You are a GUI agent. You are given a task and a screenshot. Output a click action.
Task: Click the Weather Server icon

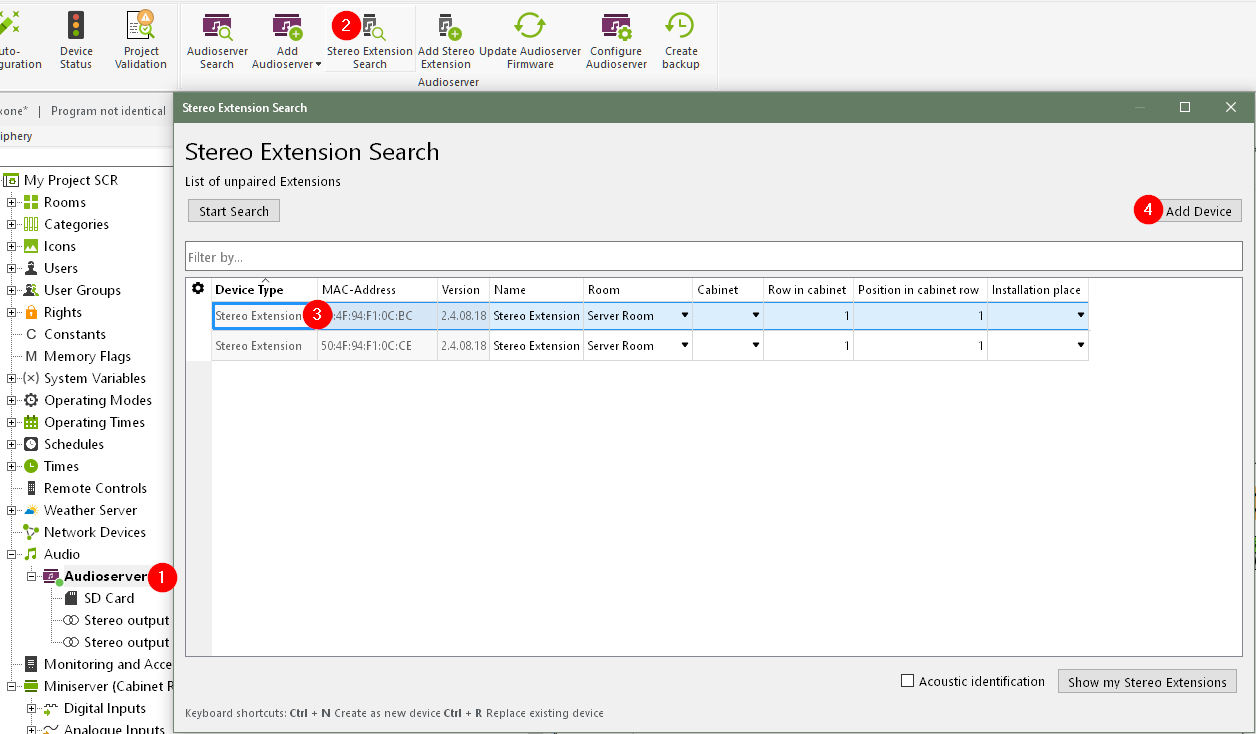coord(31,510)
